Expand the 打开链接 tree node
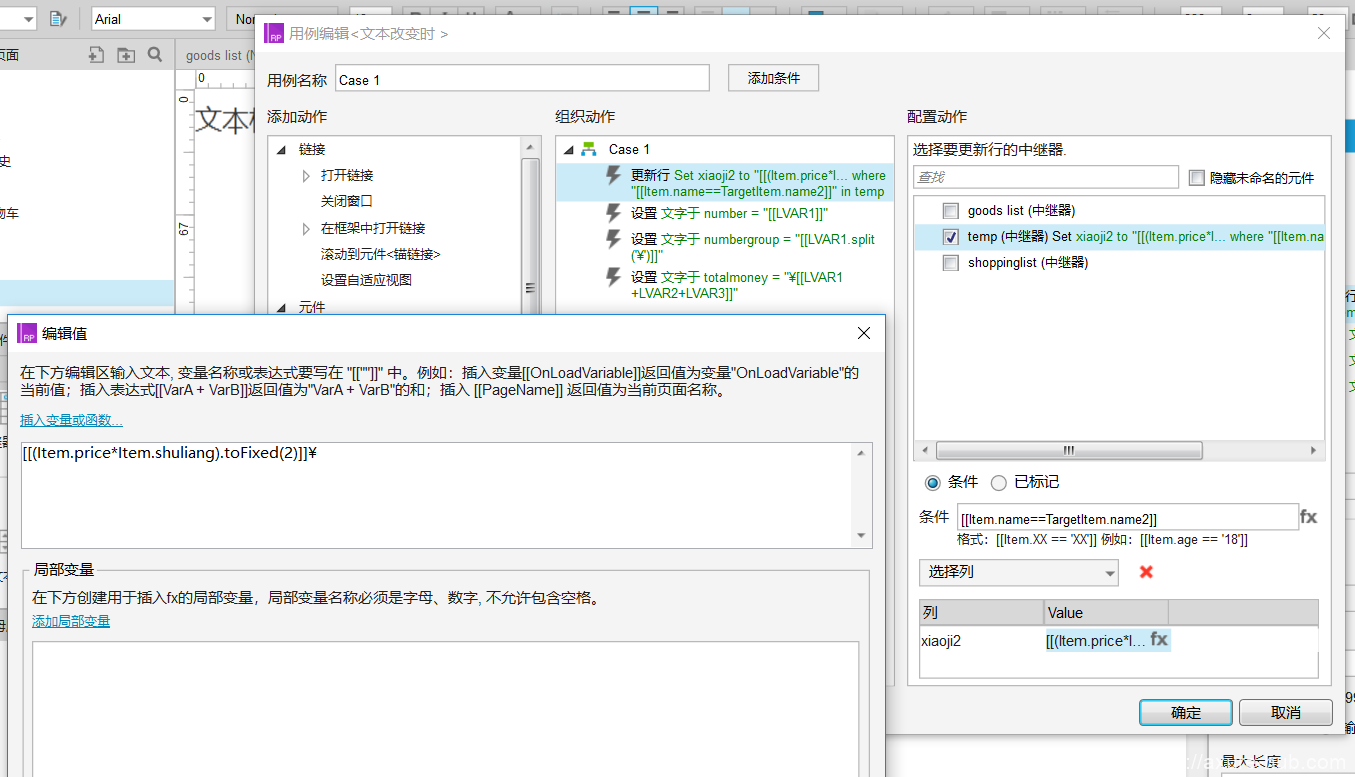Image resolution: width=1355 pixels, height=777 pixels. click(306, 176)
